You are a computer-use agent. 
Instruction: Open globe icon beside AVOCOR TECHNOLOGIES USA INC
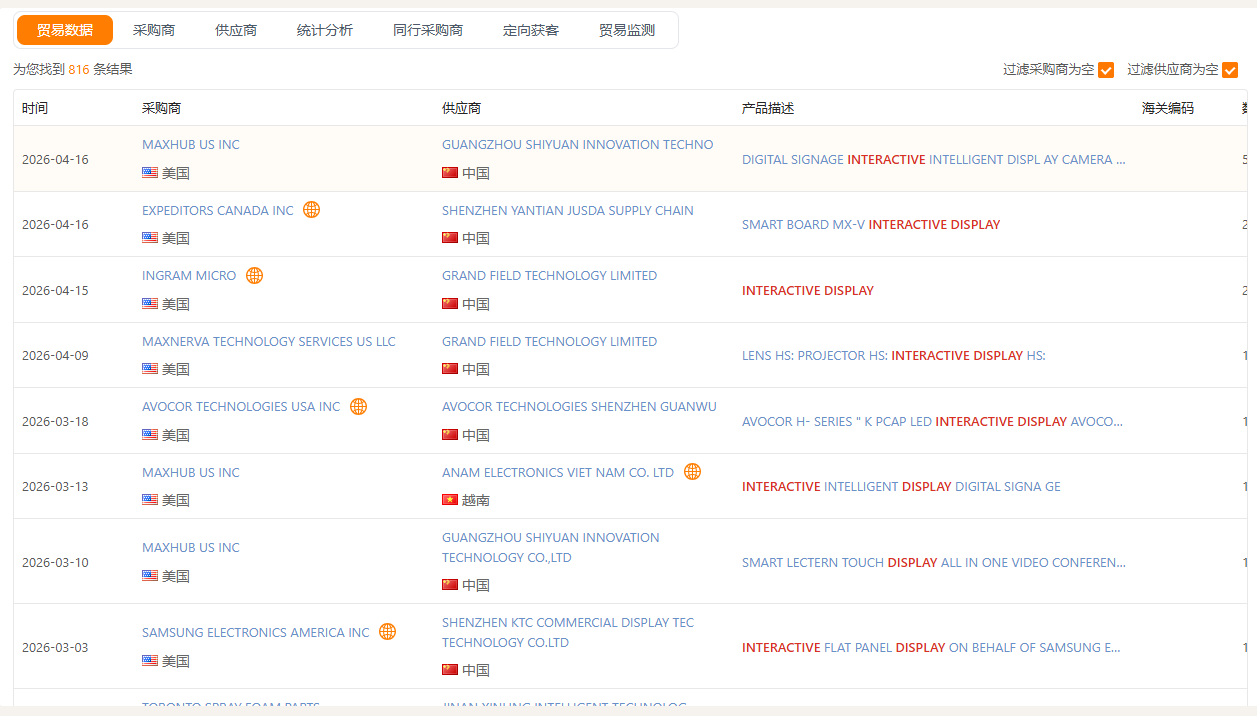pos(359,407)
